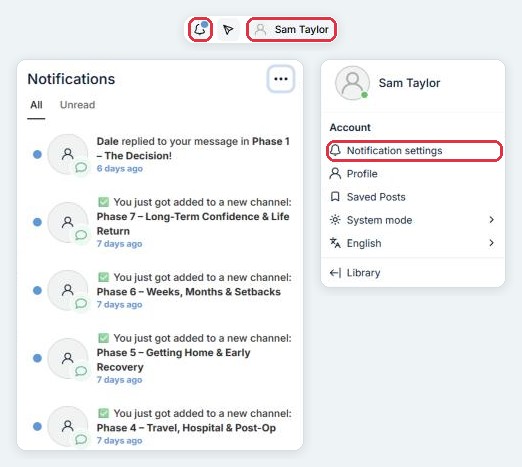This screenshot has height=467, width=522.
Task: Expand System mode chevron arrow
Action: click(x=491, y=220)
